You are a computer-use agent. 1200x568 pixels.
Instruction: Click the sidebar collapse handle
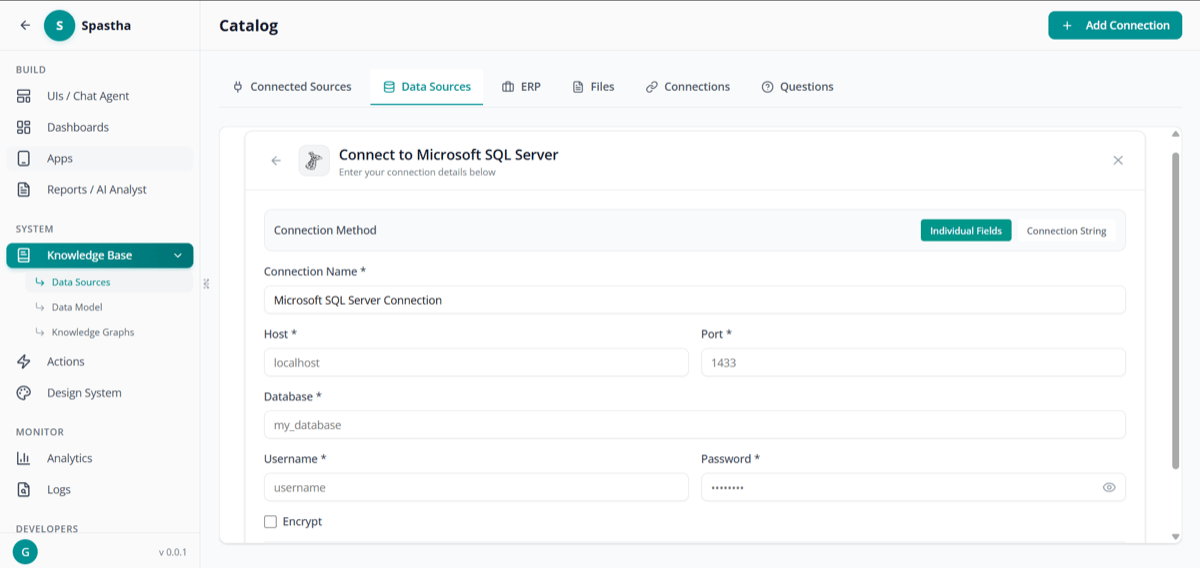206,284
